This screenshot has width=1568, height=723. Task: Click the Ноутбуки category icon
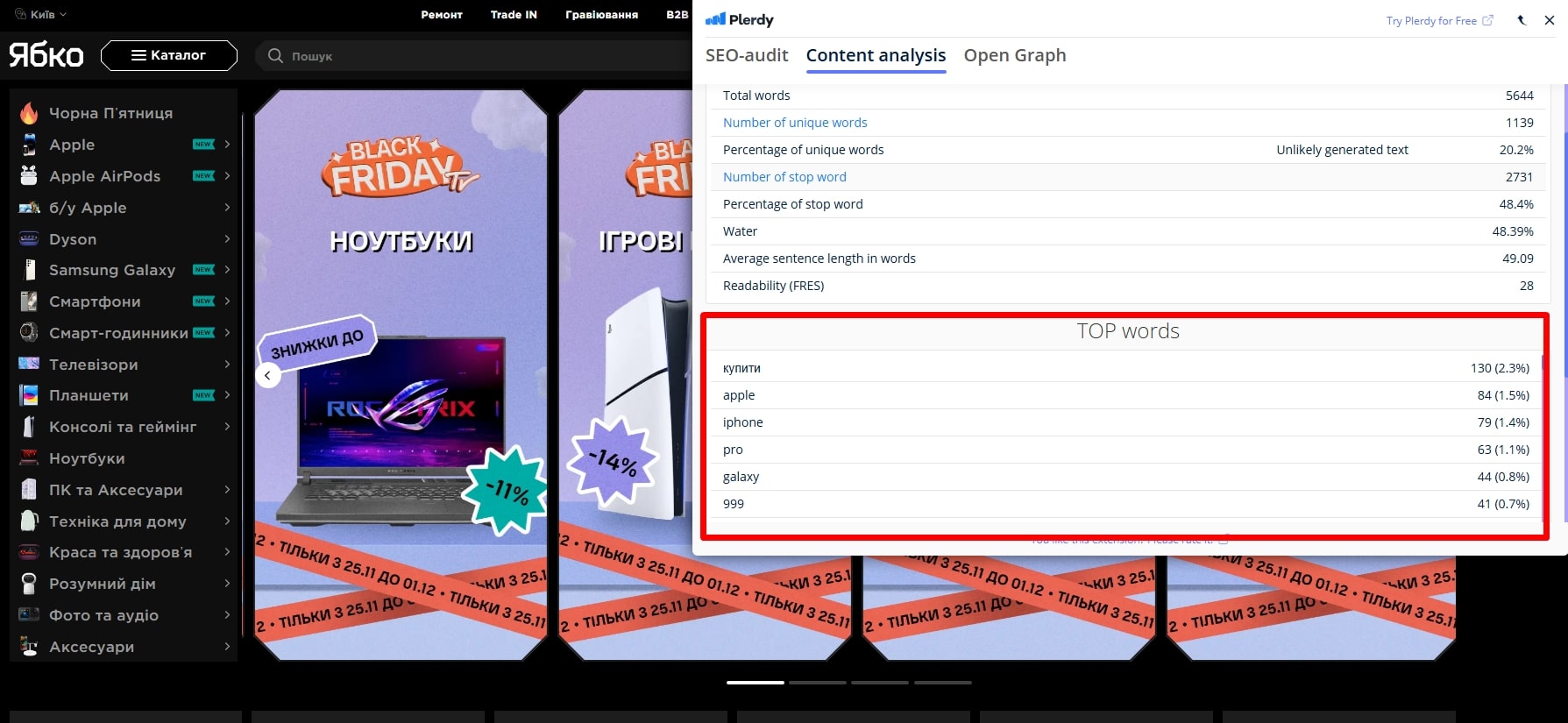[x=29, y=458]
